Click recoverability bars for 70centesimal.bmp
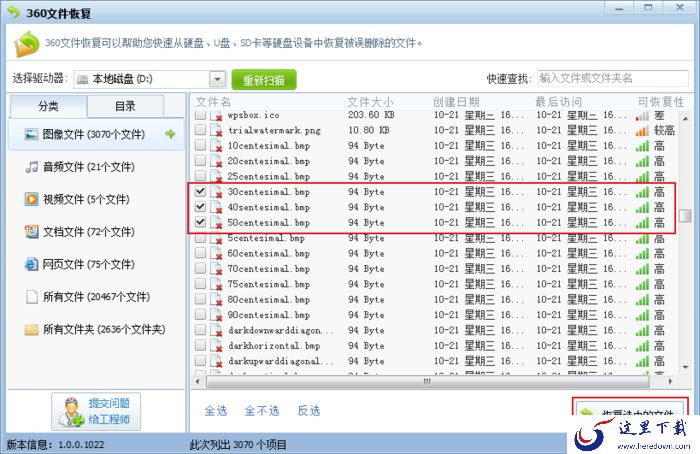700x454 pixels. 642,269
